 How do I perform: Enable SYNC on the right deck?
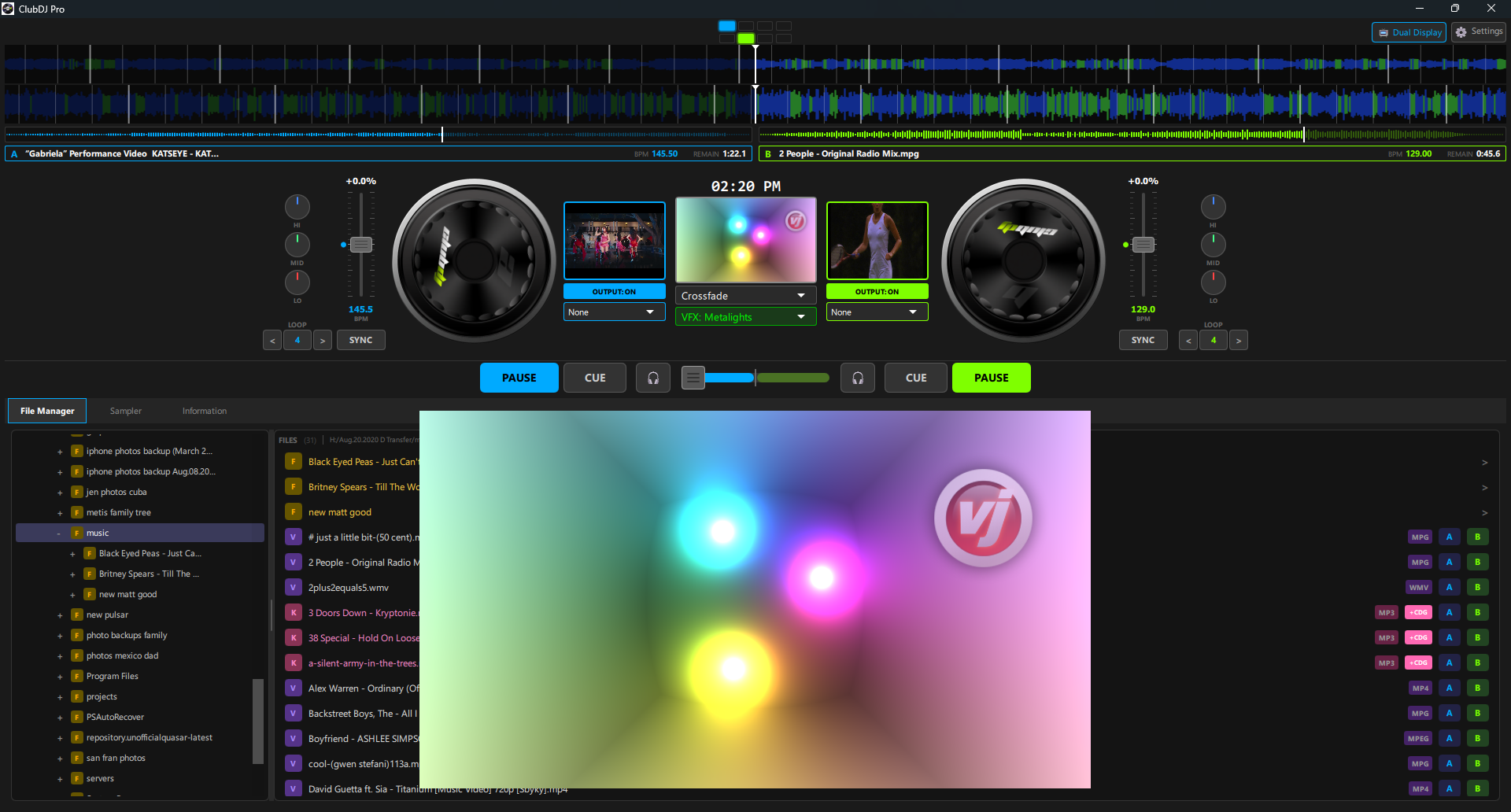pyautogui.click(x=1143, y=339)
